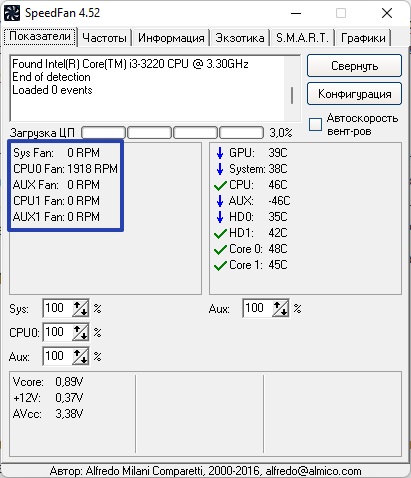411x478 pixels.
Task: Click the Свернуть button
Action: tap(354, 66)
